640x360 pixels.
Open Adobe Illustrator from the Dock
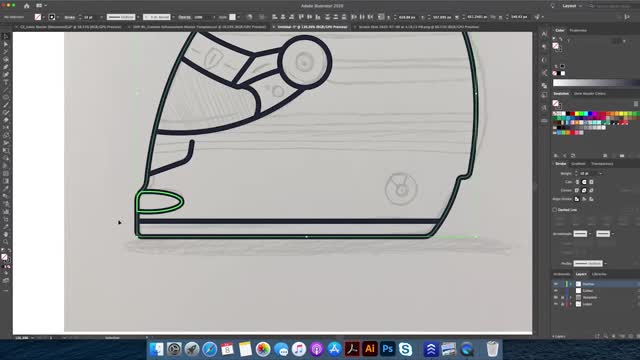coord(370,349)
